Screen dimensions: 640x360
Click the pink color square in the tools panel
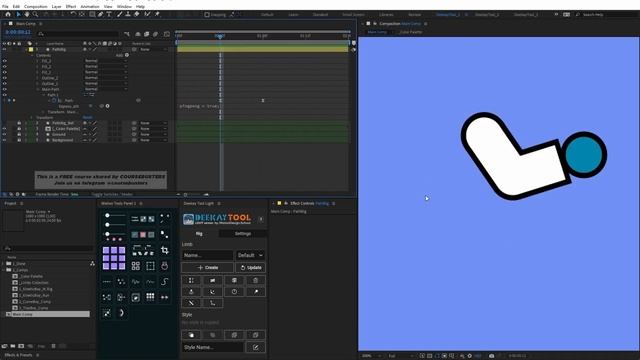click(x=143, y=235)
